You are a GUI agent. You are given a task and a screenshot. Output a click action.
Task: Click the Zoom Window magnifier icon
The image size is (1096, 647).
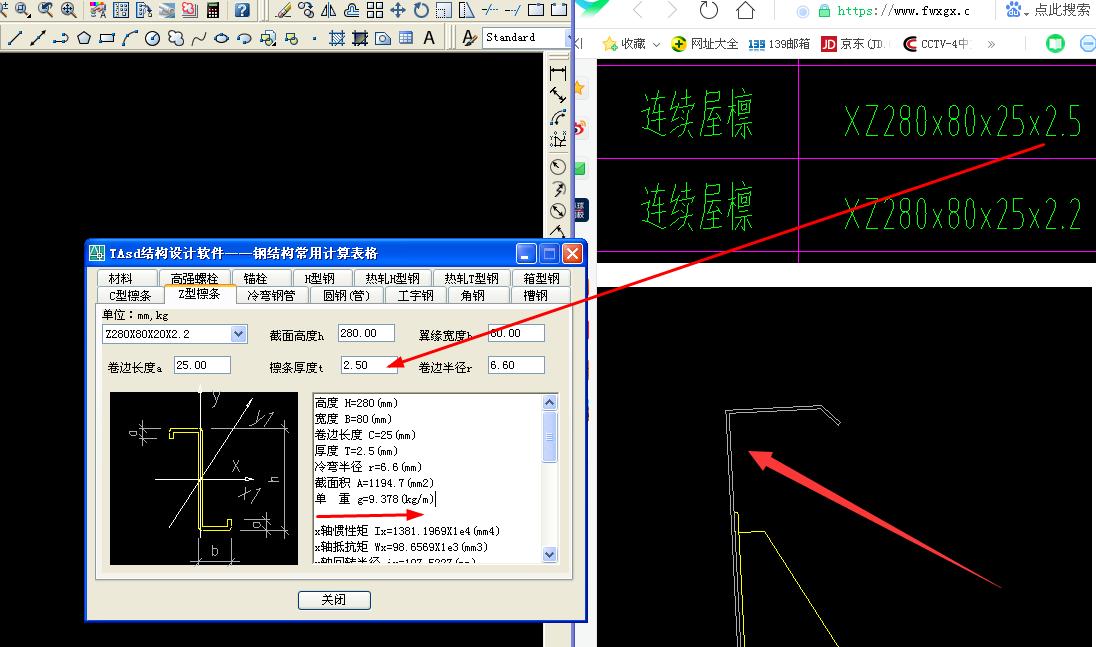point(23,10)
